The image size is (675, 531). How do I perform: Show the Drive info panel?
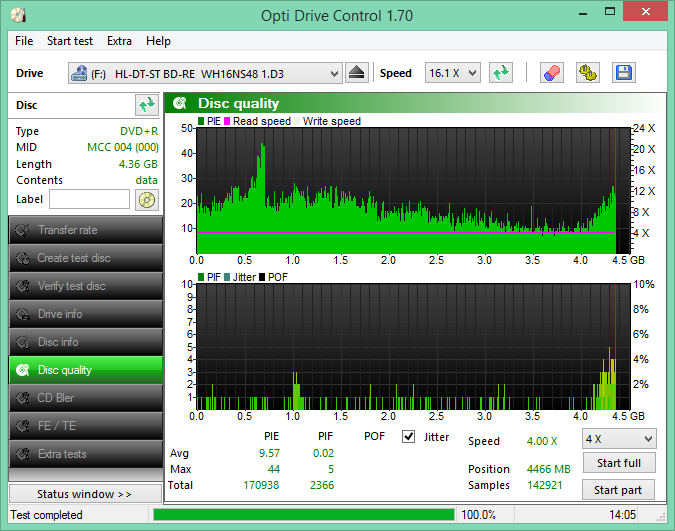point(86,314)
